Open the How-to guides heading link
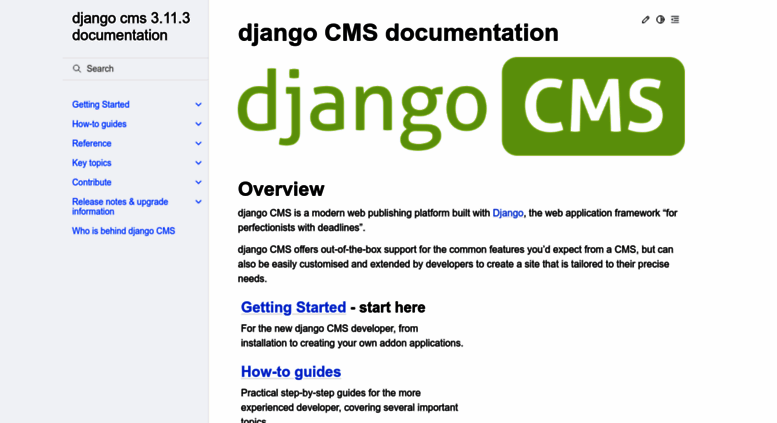The image size is (777, 423). [x=291, y=371]
